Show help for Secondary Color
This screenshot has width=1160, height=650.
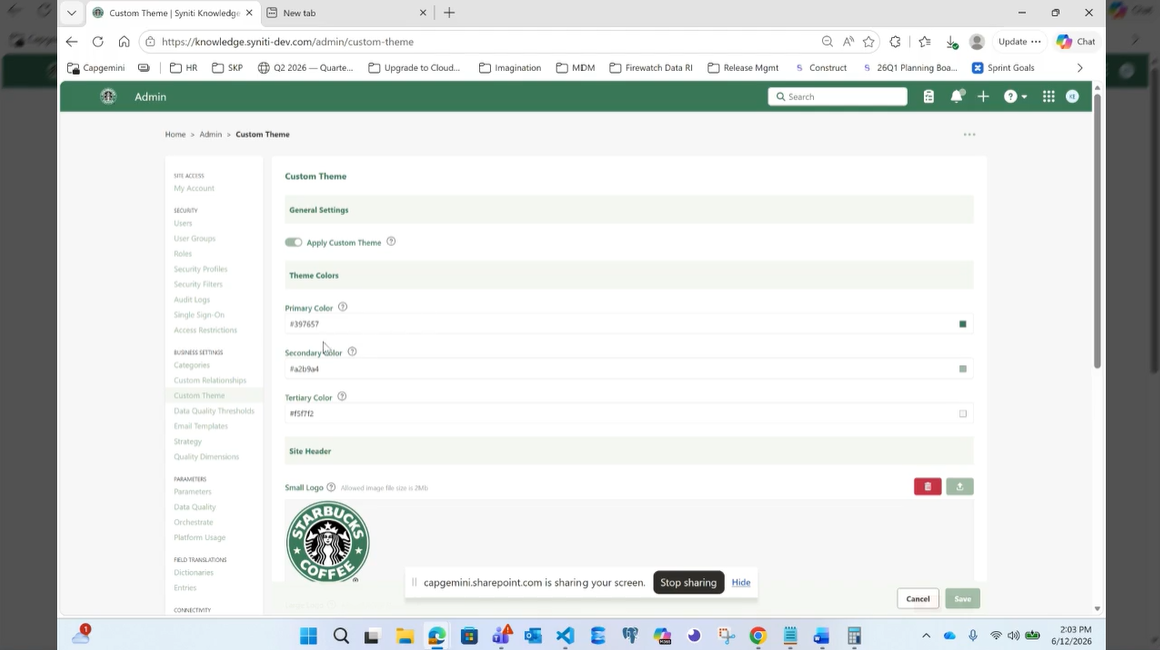point(352,352)
